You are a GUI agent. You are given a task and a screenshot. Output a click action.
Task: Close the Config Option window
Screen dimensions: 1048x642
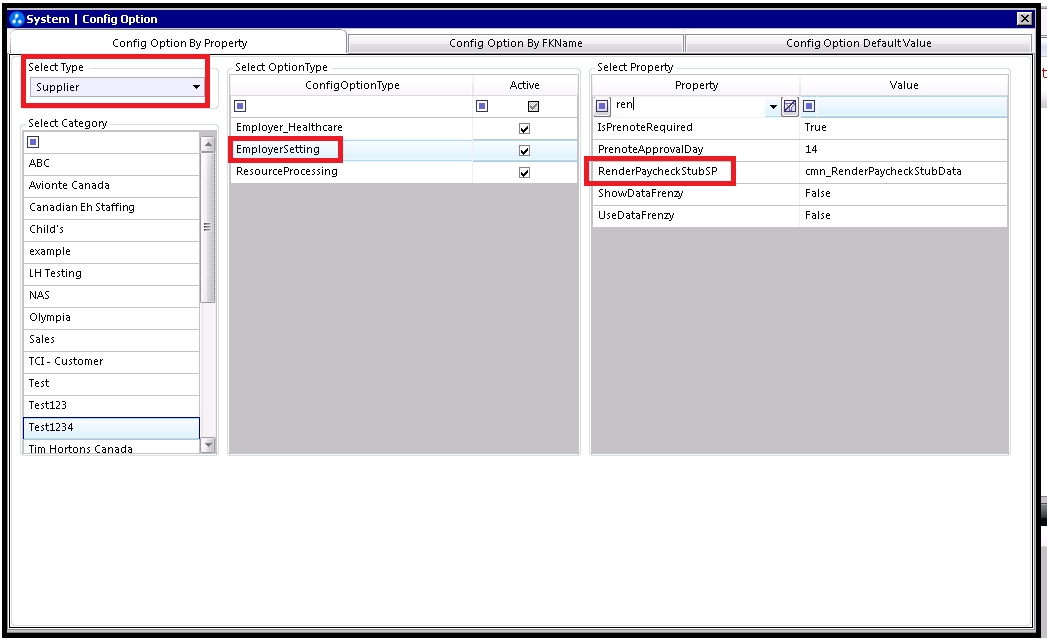[x=1024, y=19]
